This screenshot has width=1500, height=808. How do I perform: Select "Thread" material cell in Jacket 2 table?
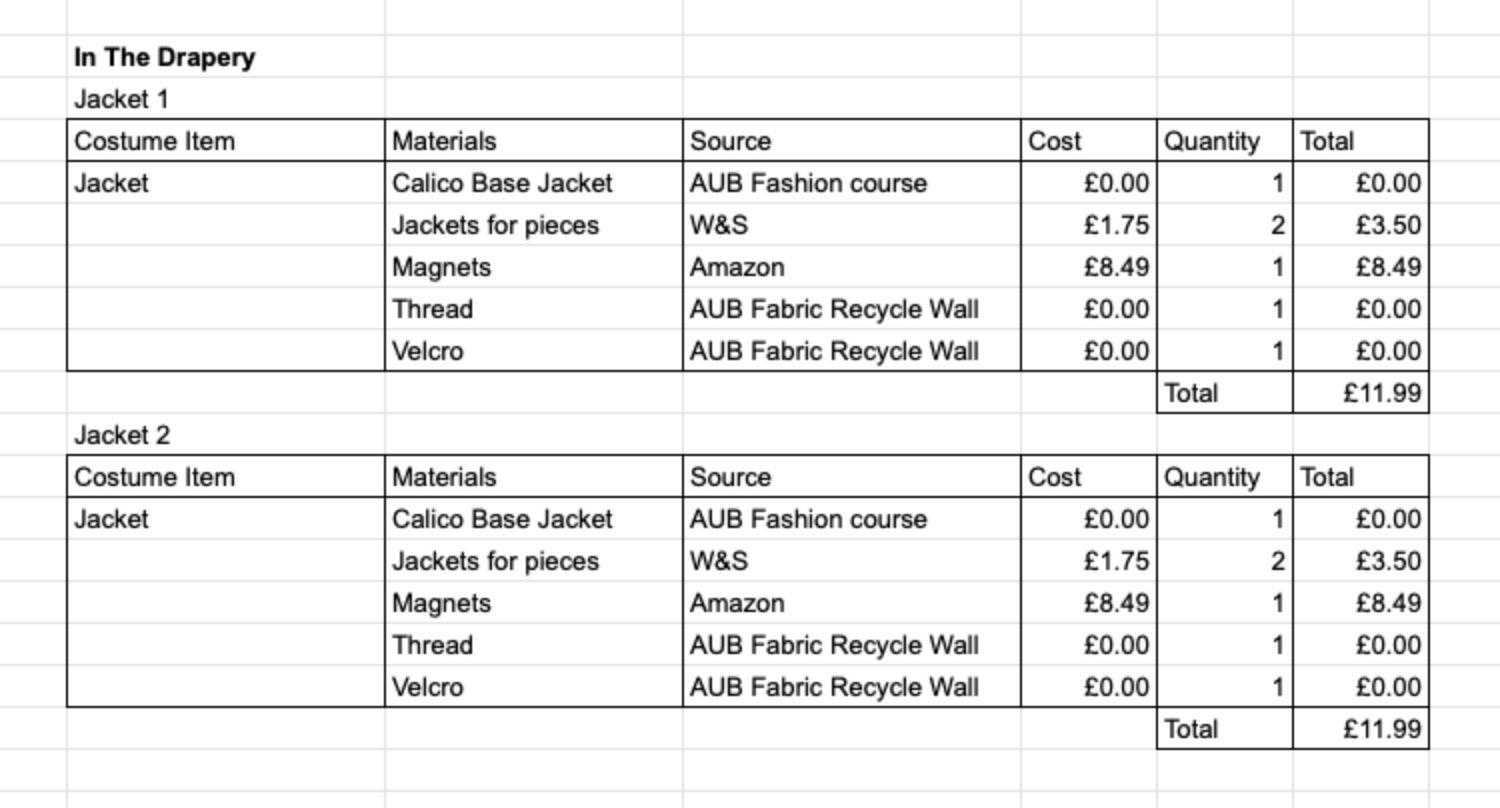[432, 645]
